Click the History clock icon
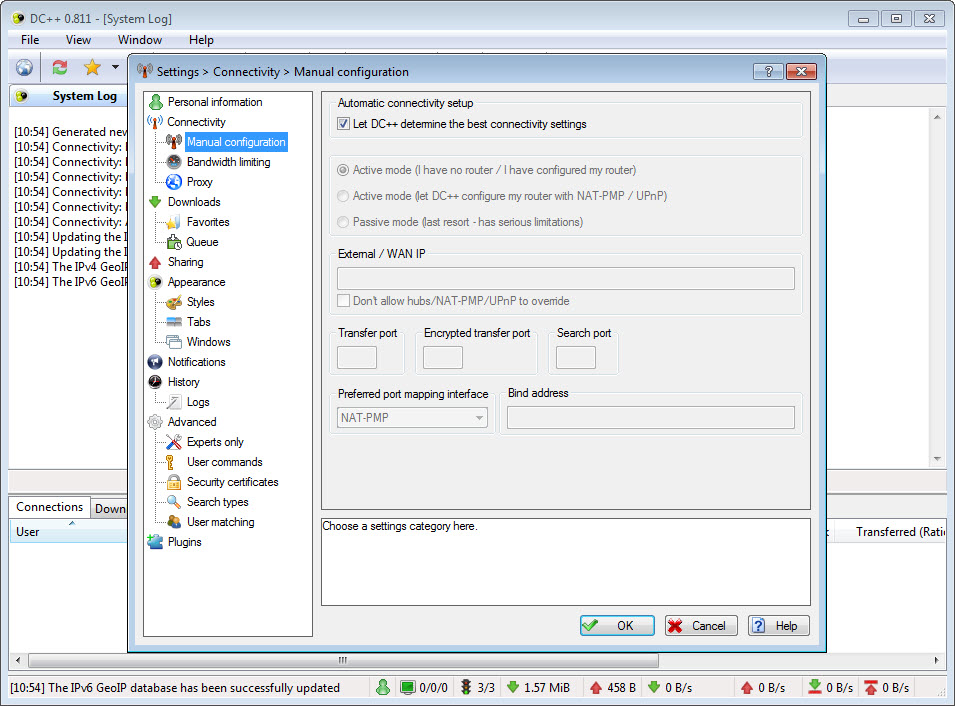The image size is (955, 706). click(x=155, y=382)
